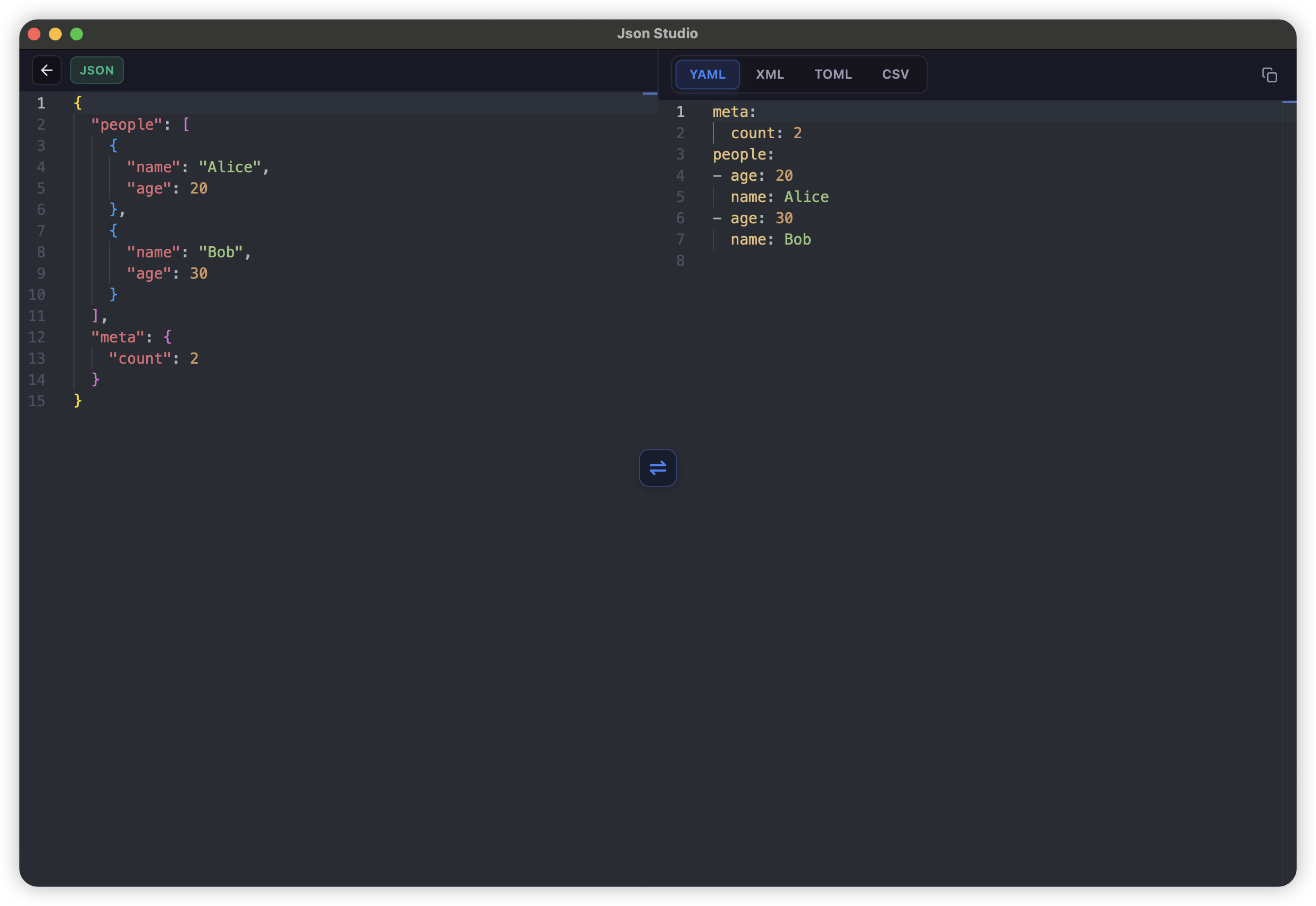
Task: Copy the converted output using copy icon
Action: pyautogui.click(x=1270, y=75)
